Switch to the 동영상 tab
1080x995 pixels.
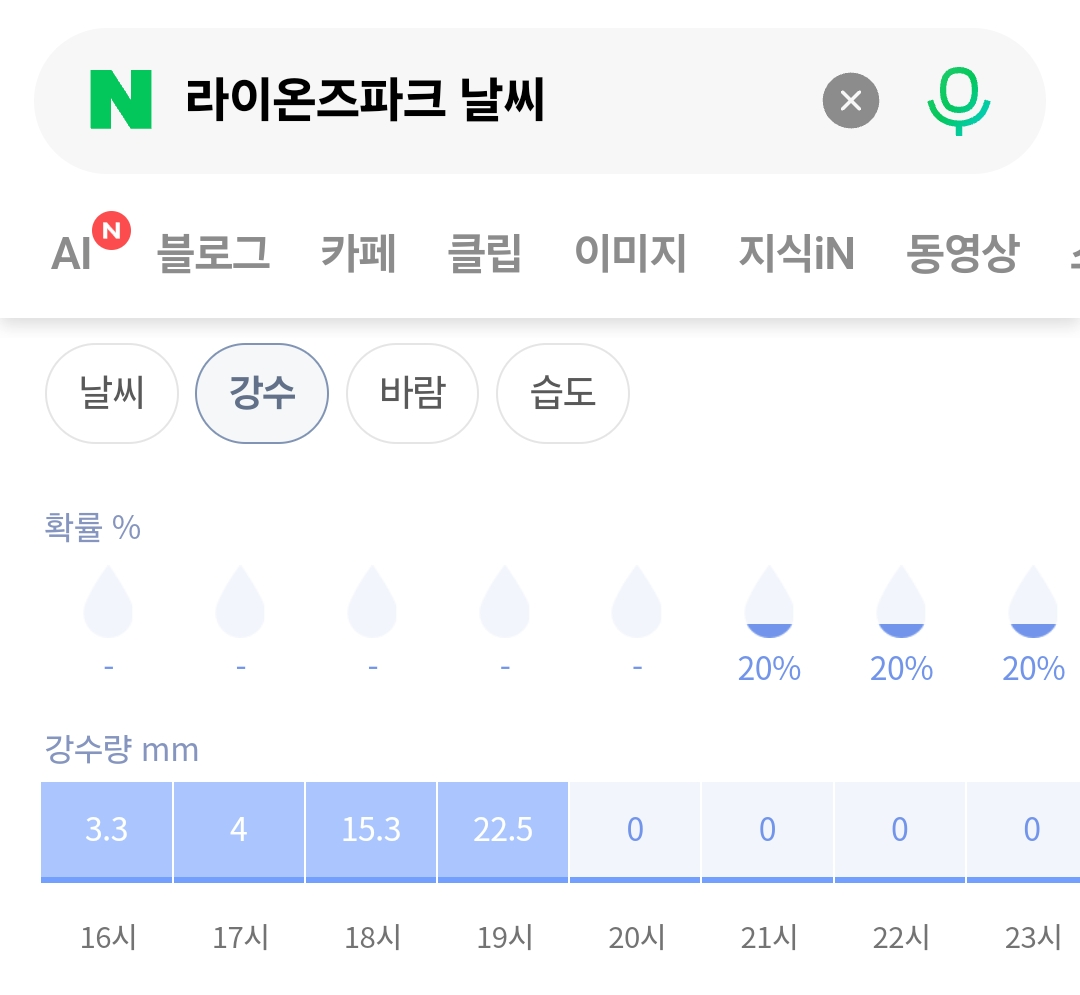(x=962, y=253)
